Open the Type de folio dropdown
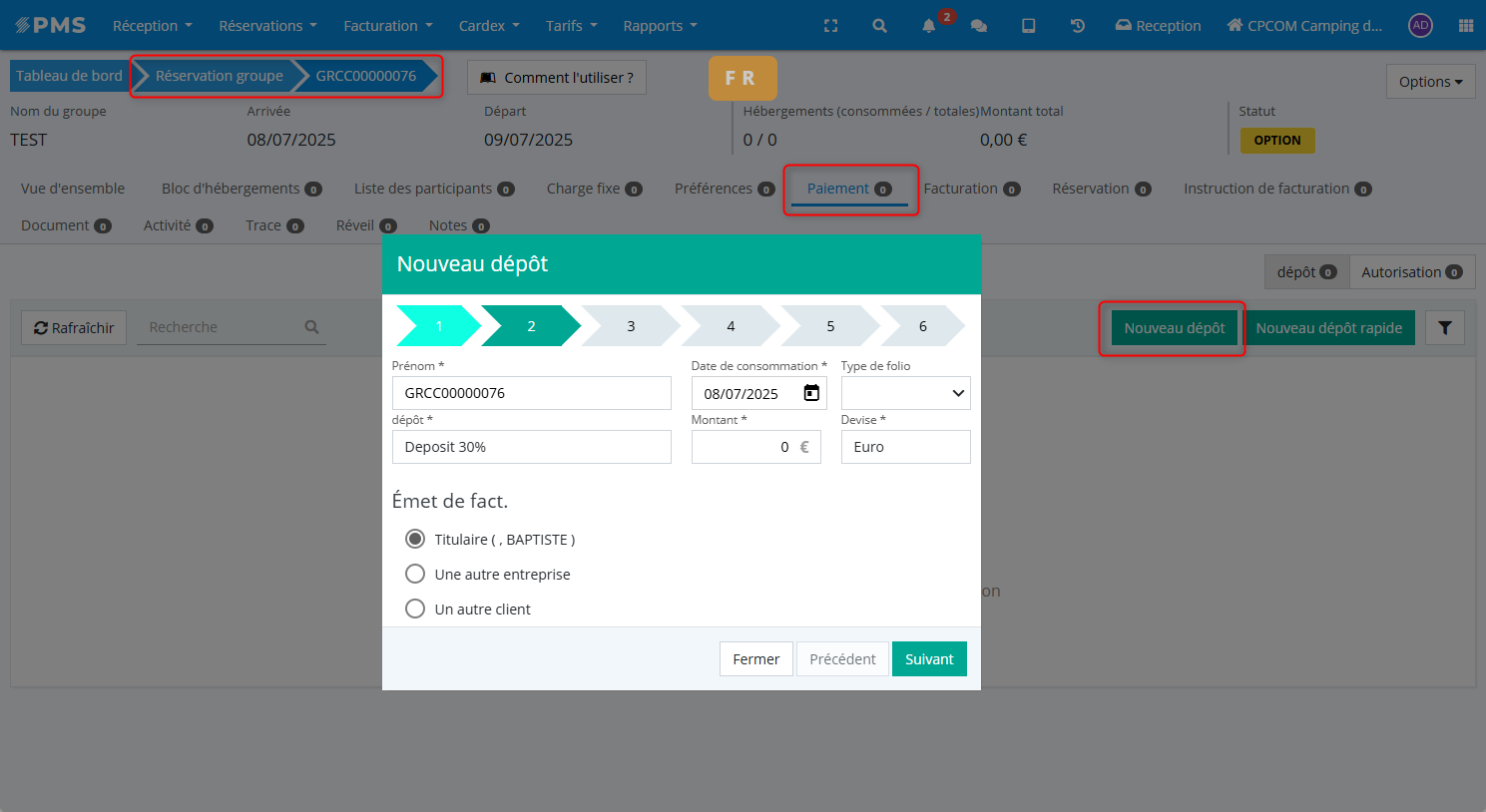 tap(905, 393)
